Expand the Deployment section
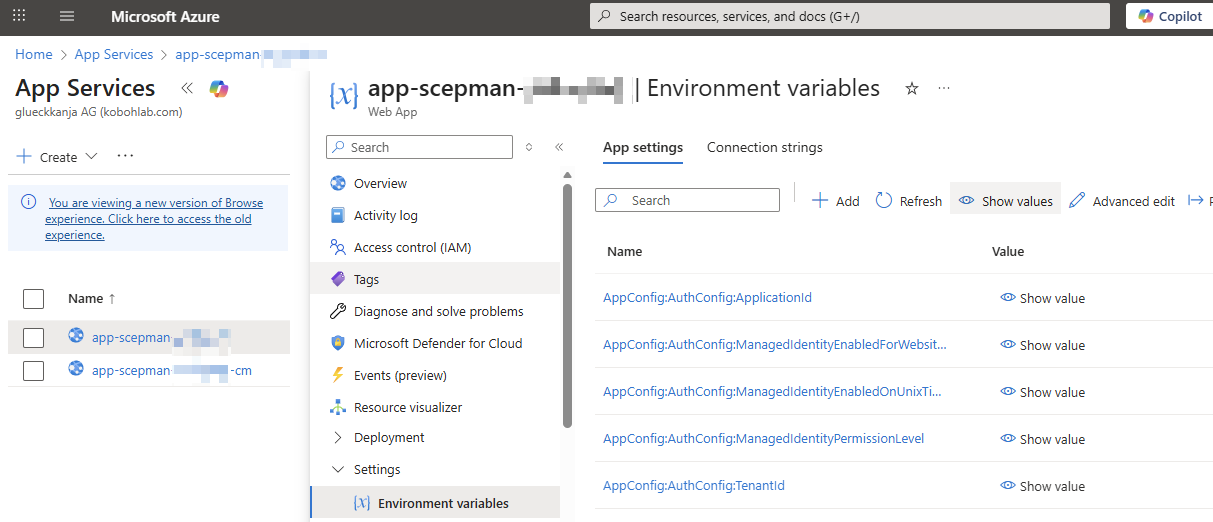The height and width of the screenshot is (522, 1213). 388,437
